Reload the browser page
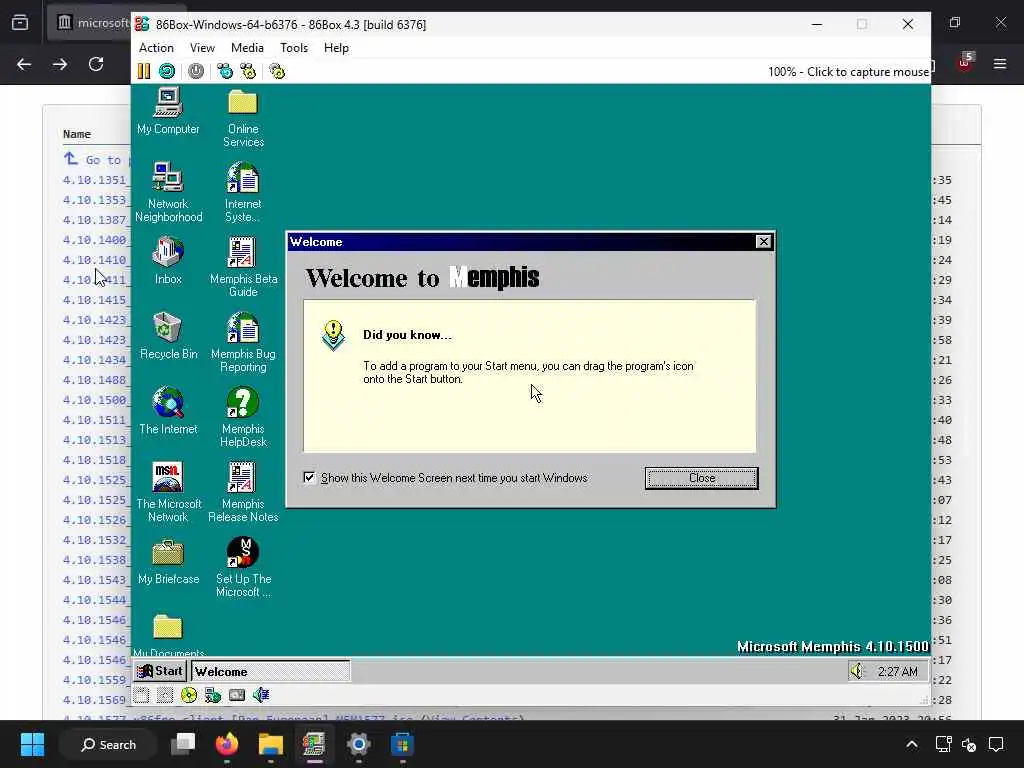This screenshot has height=768, width=1024. point(96,64)
